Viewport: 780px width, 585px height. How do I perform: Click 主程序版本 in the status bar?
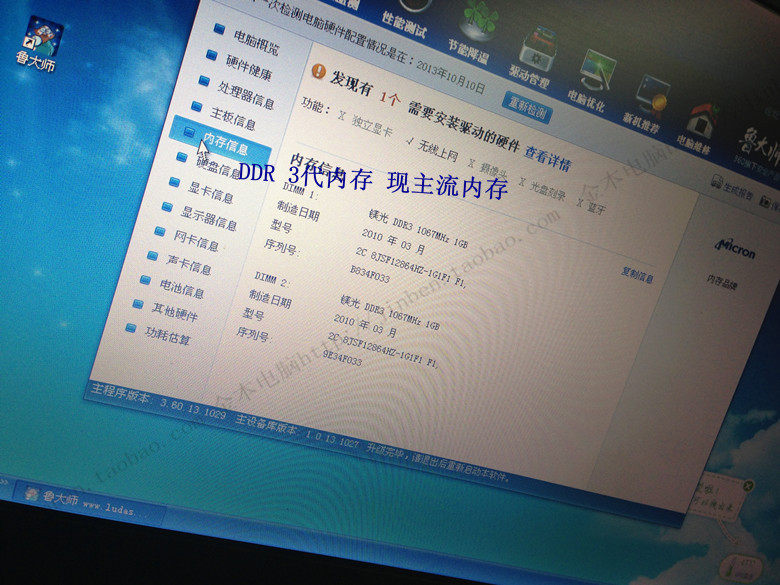click(120, 393)
